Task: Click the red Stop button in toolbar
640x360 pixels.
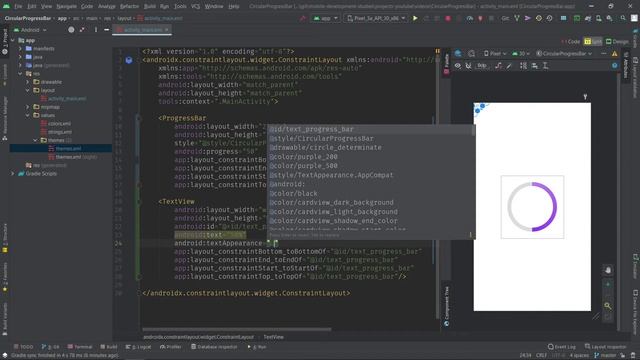Action: click(x=448, y=18)
